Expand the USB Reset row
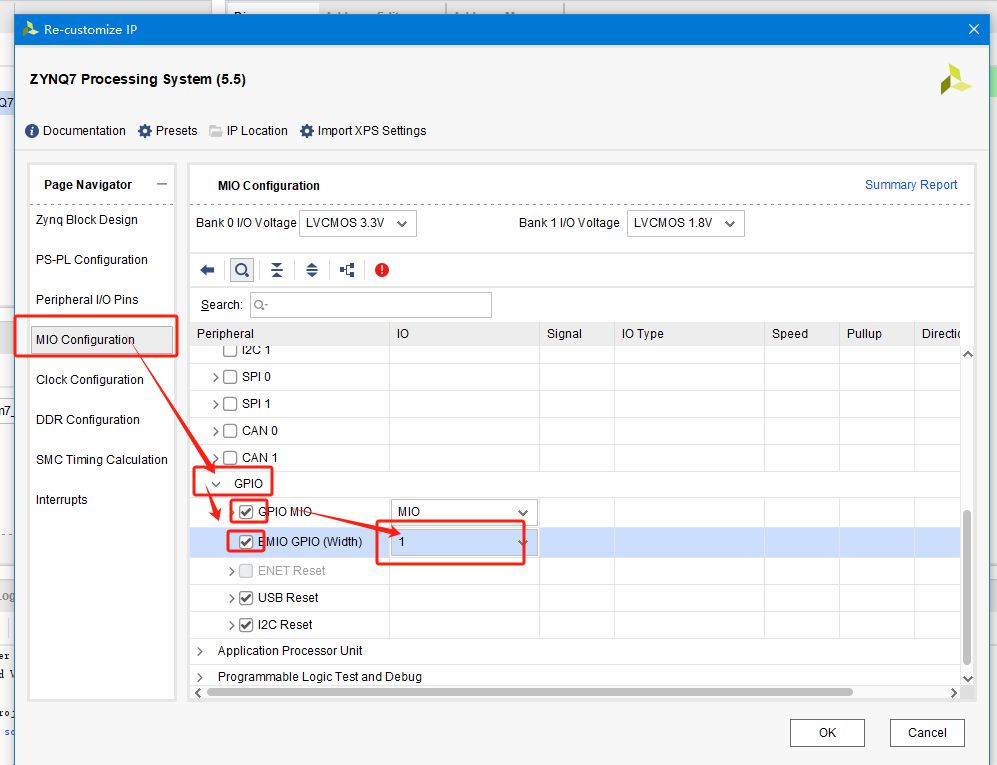 pyautogui.click(x=231, y=598)
